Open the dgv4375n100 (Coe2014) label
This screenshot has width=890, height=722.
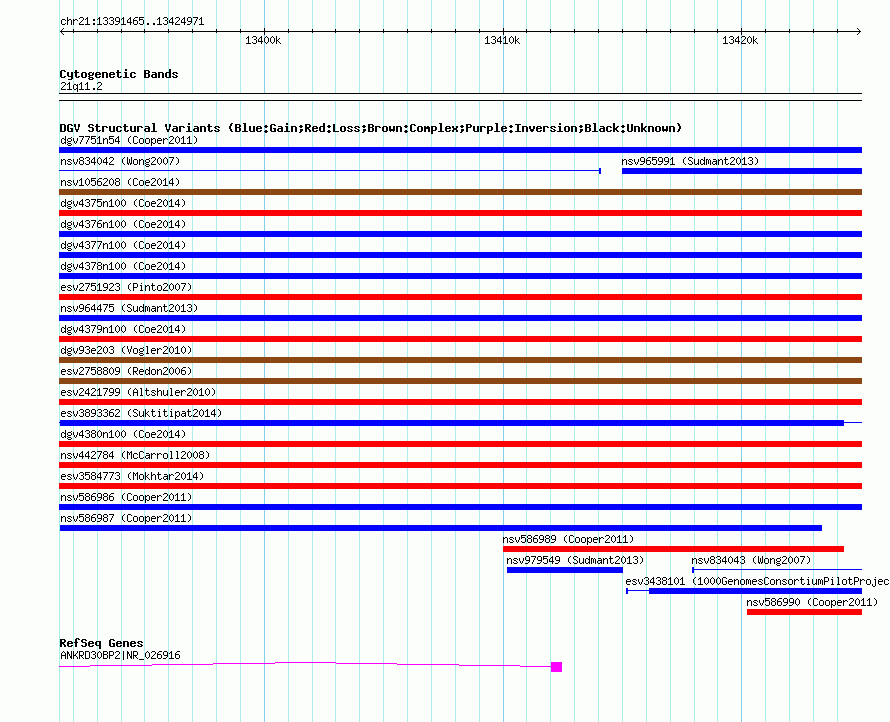click(123, 203)
